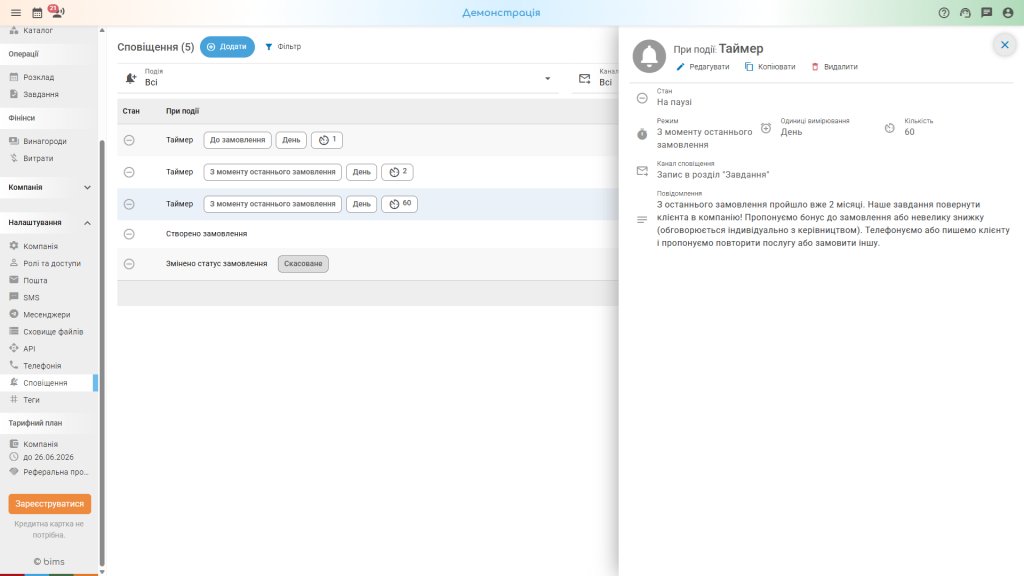Expand the Компанія sidebar section
Image resolution: width=1024 pixels, height=576 pixels.
coord(88,187)
